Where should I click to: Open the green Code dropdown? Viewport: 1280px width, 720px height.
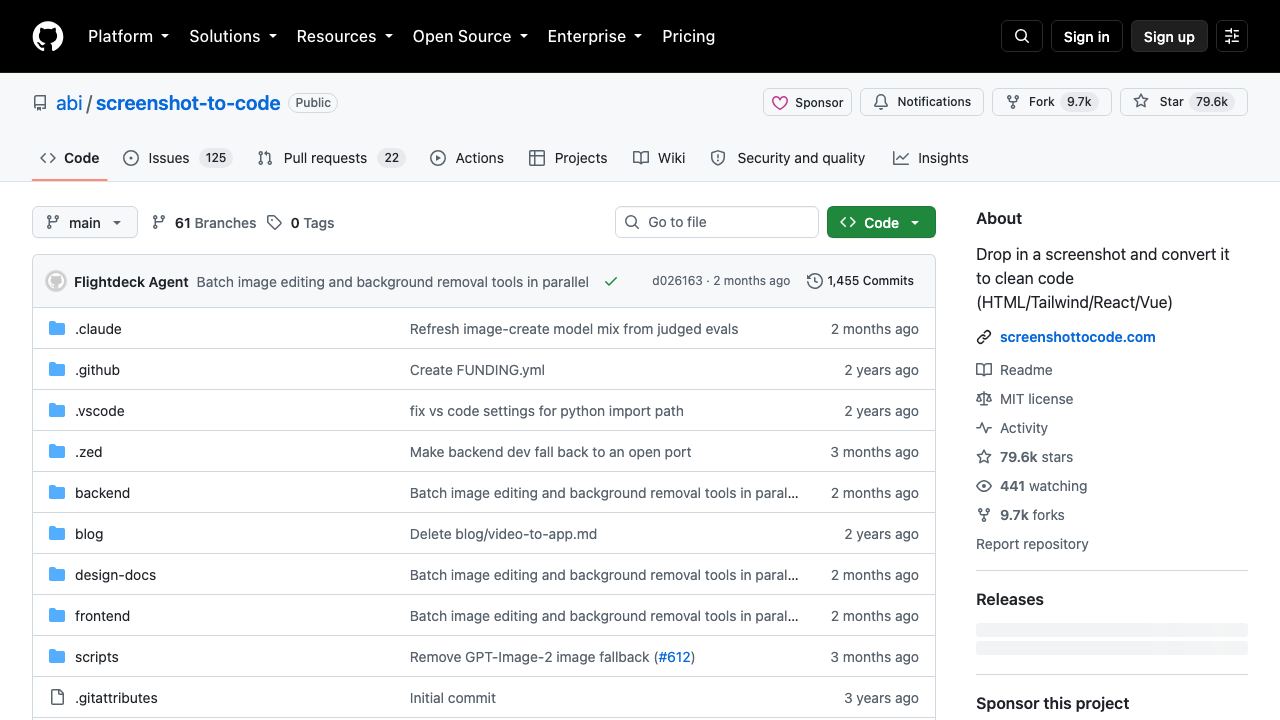[x=881, y=222]
